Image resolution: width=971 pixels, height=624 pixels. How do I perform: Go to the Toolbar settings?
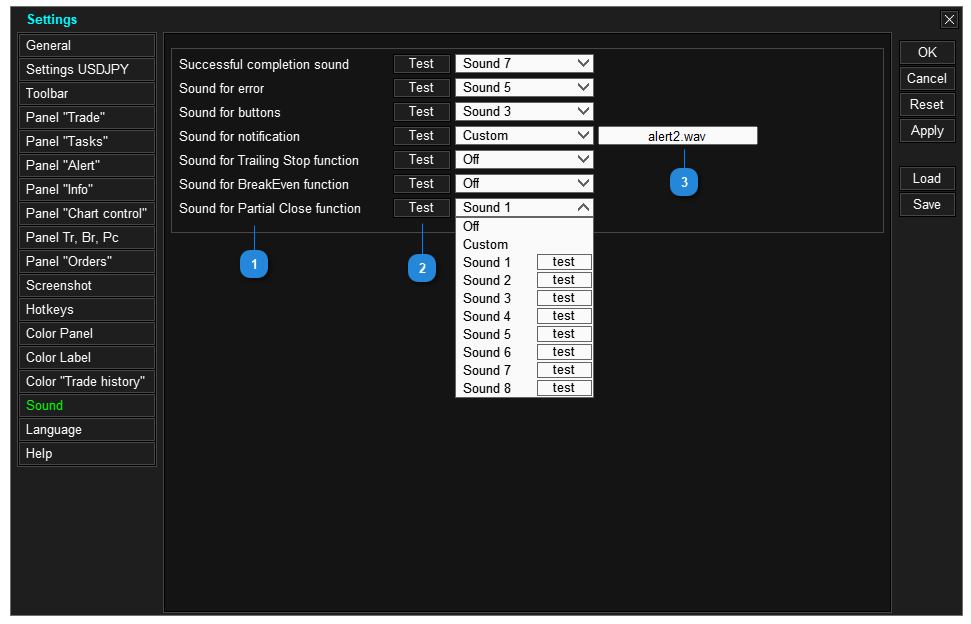(87, 93)
